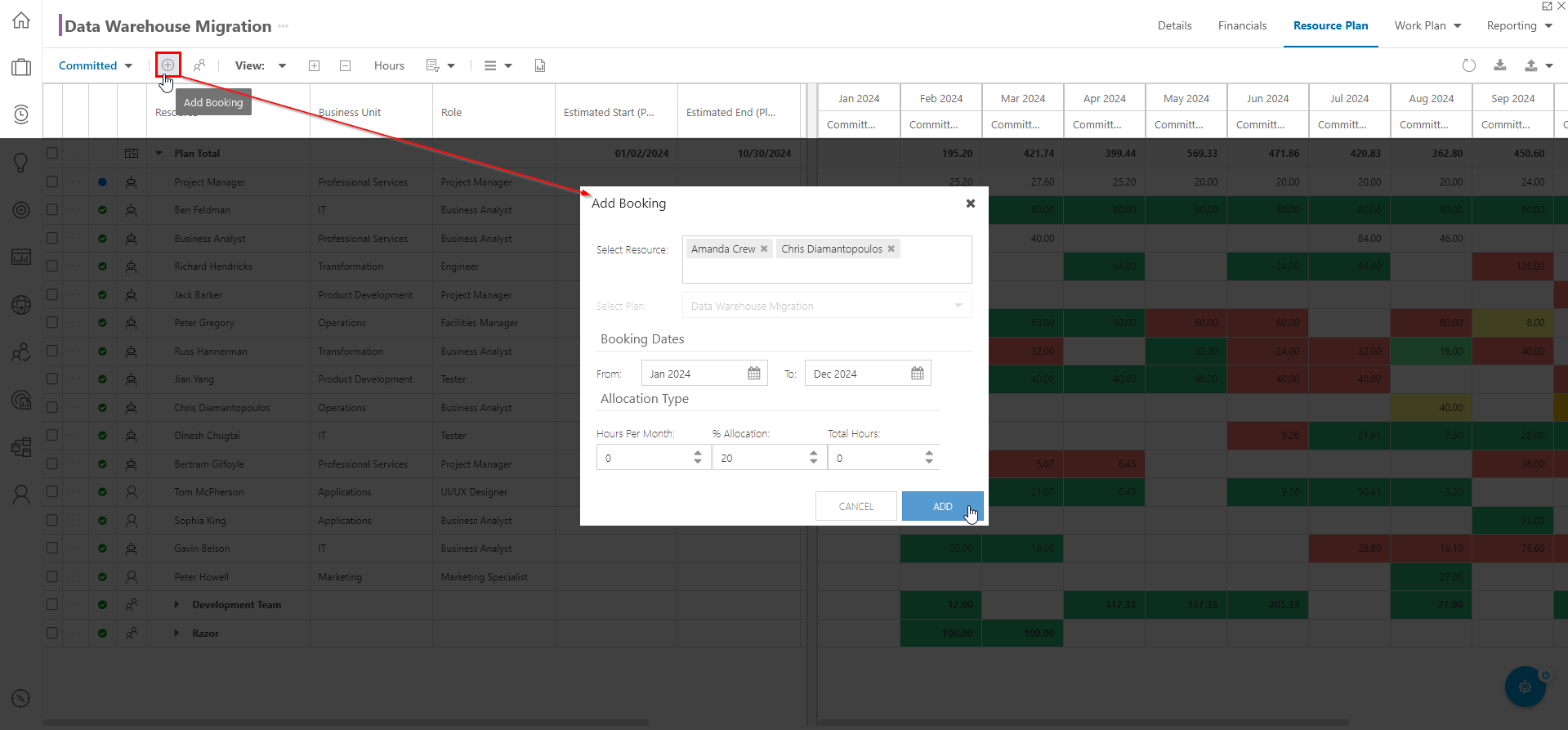Increase the Hours Per Month stepper
The height and width of the screenshot is (730, 1568).
[698, 452]
